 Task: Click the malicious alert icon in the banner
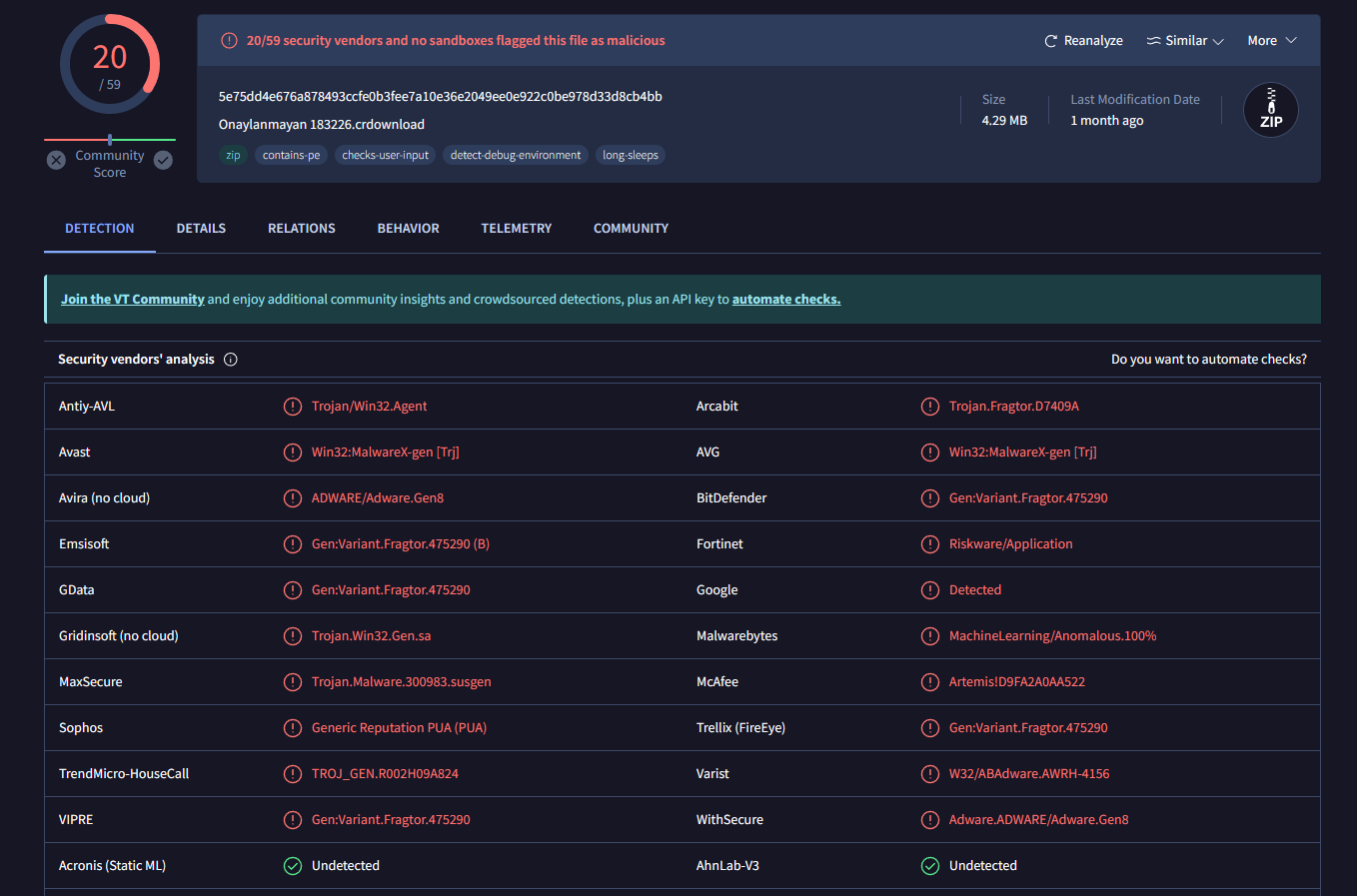point(229,41)
